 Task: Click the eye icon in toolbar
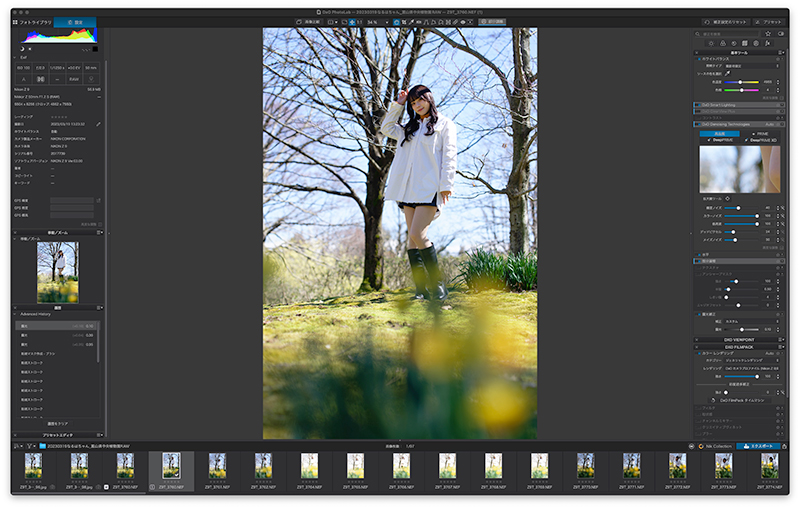point(463,22)
